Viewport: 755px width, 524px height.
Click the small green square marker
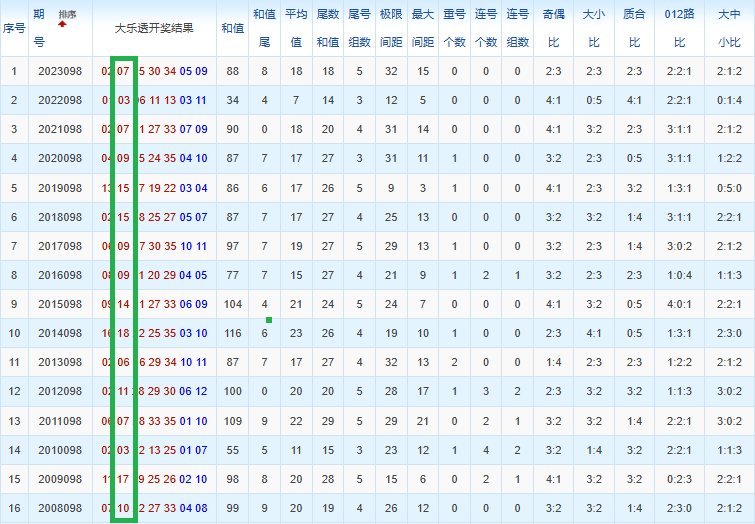click(269, 320)
